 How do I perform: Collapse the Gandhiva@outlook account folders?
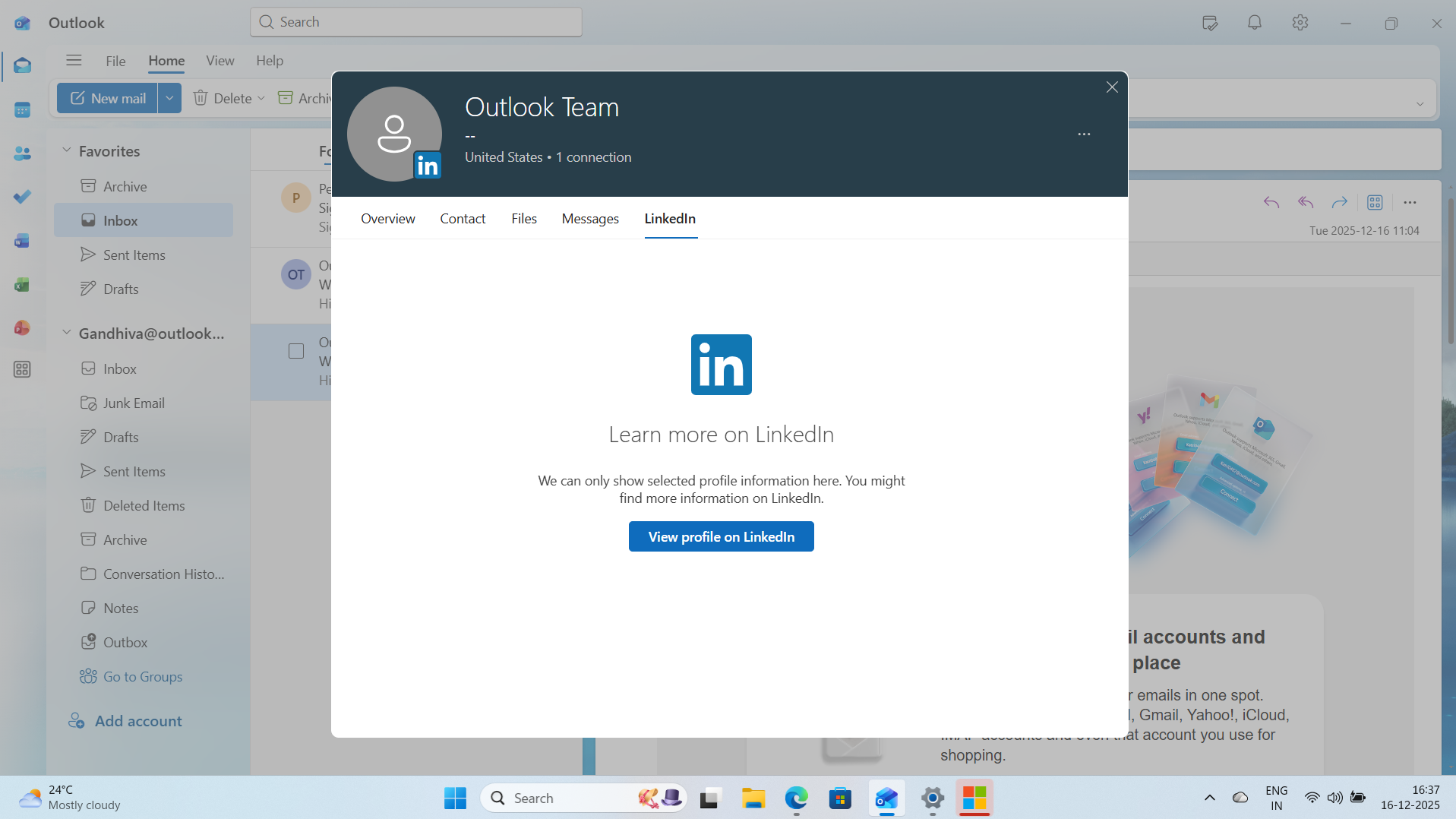point(67,333)
